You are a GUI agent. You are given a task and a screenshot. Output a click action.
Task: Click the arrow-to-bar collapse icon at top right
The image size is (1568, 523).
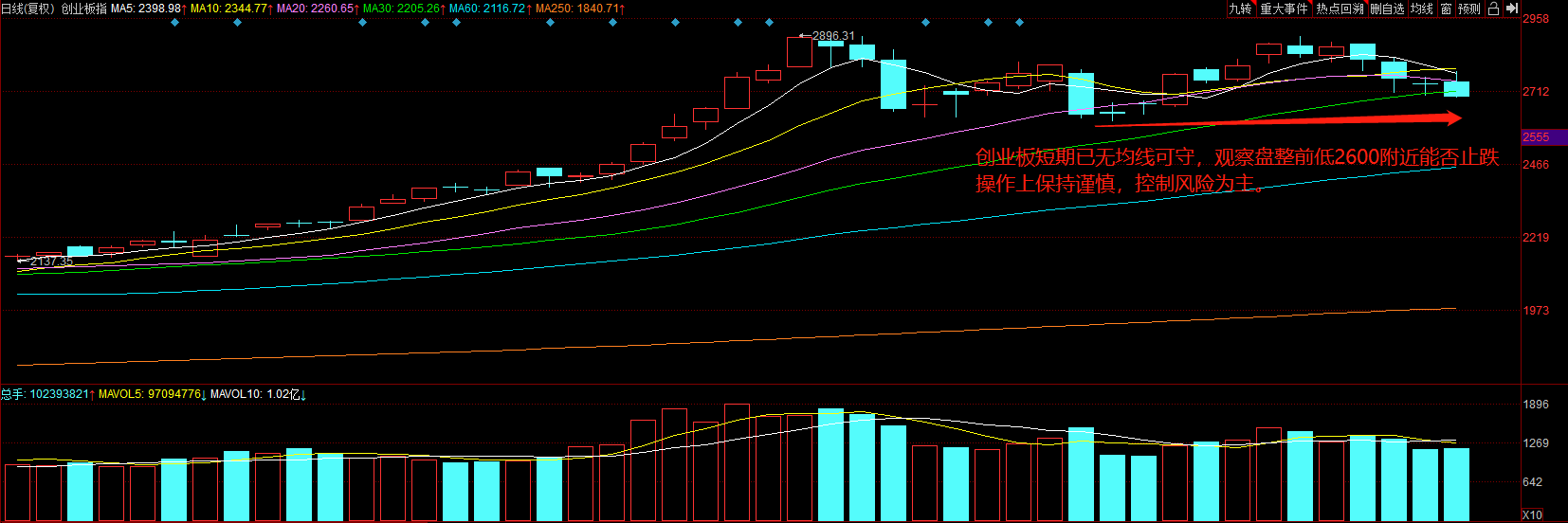pos(1511,9)
